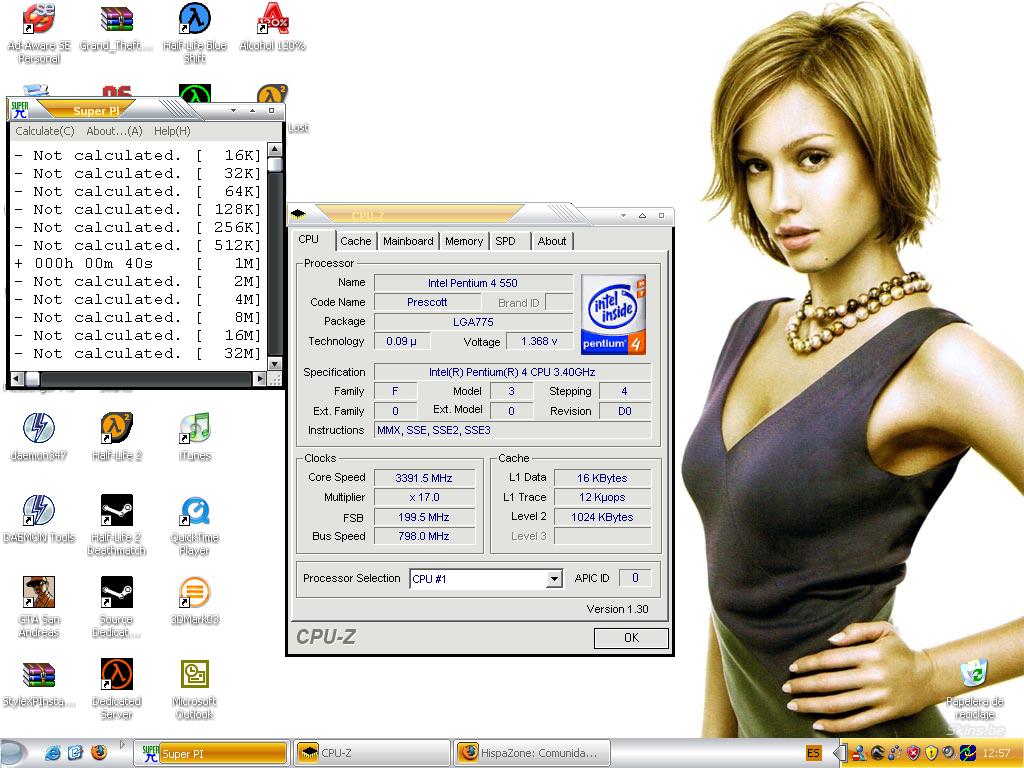Open DAEMON Tools desktop icon
The height and width of the screenshot is (768, 1024).
coord(38,512)
